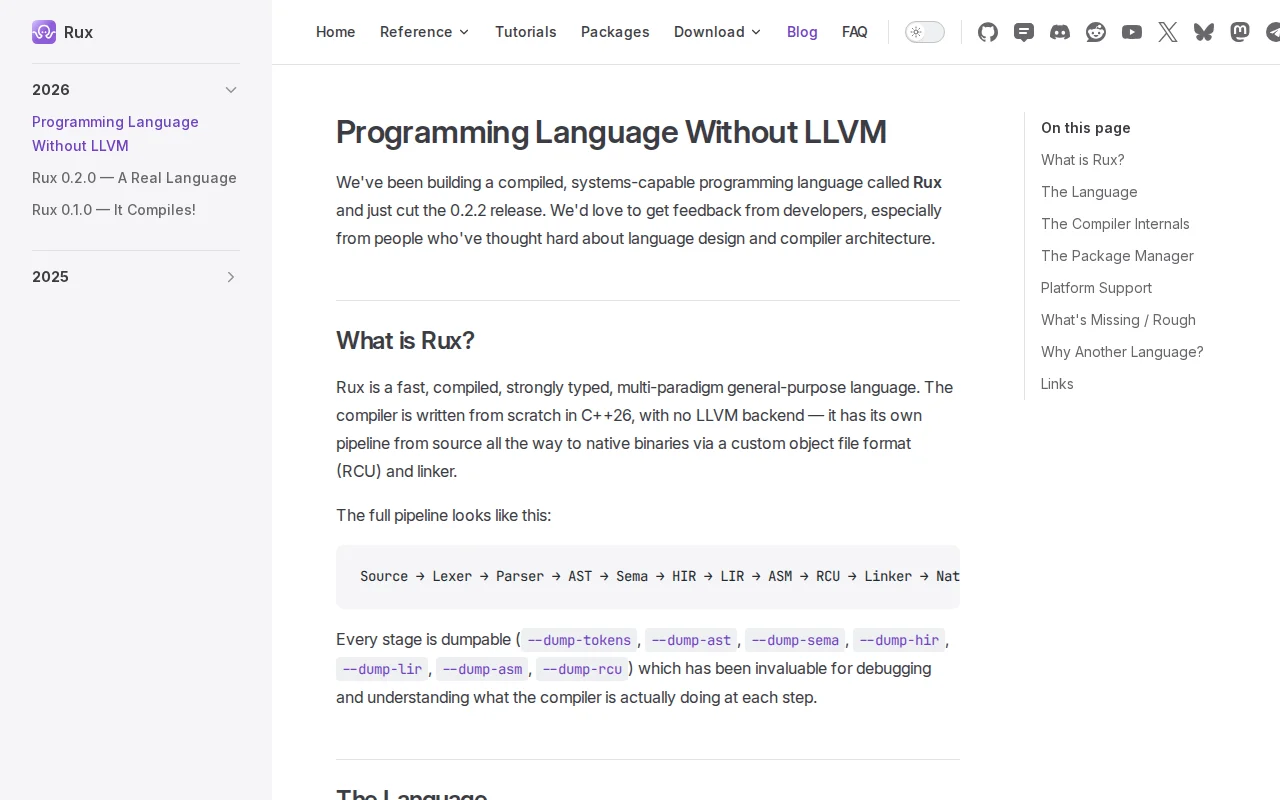
Task: Open the Reference dropdown menu
Action: 425,32
